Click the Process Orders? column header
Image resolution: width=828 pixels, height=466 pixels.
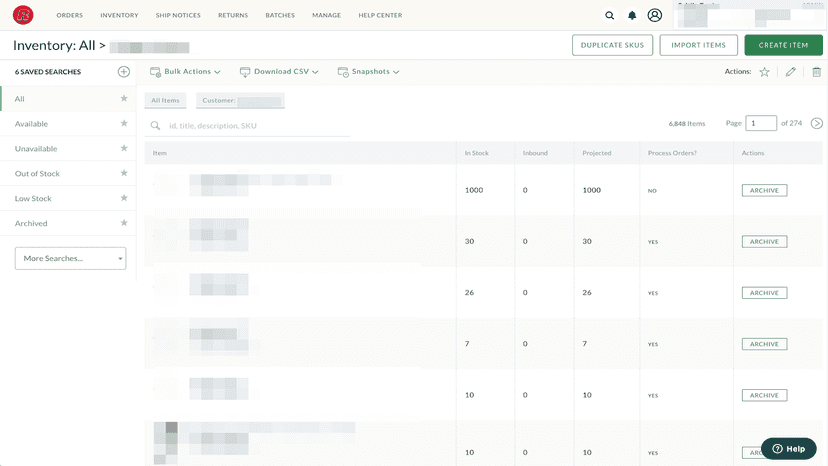tap(672, 153)
